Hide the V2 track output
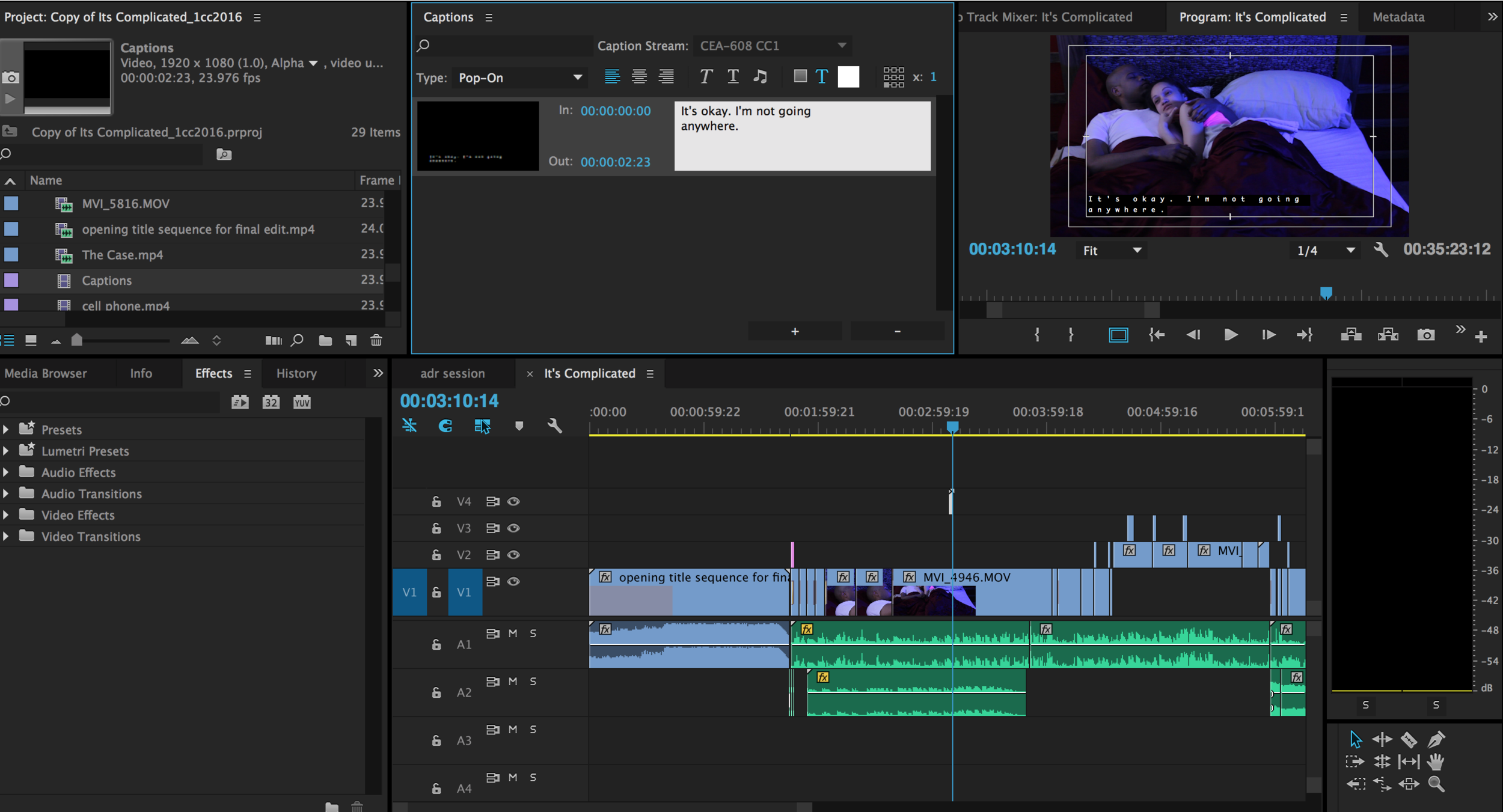This screenshot has width=1503, height=812. click(513, 554)
